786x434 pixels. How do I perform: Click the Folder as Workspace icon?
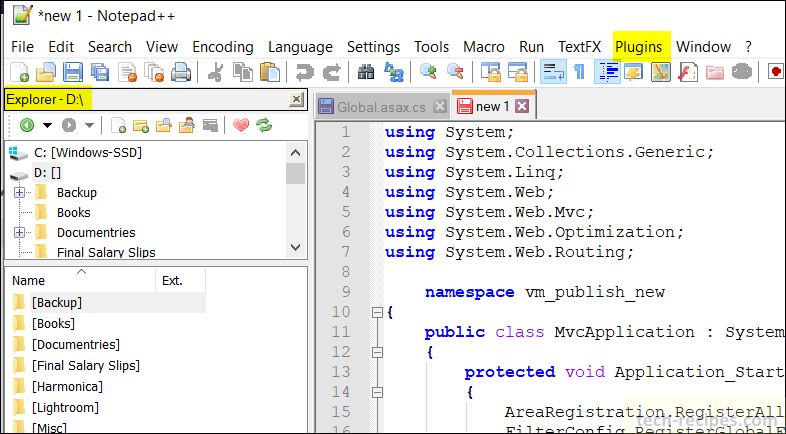coord(715,72)
